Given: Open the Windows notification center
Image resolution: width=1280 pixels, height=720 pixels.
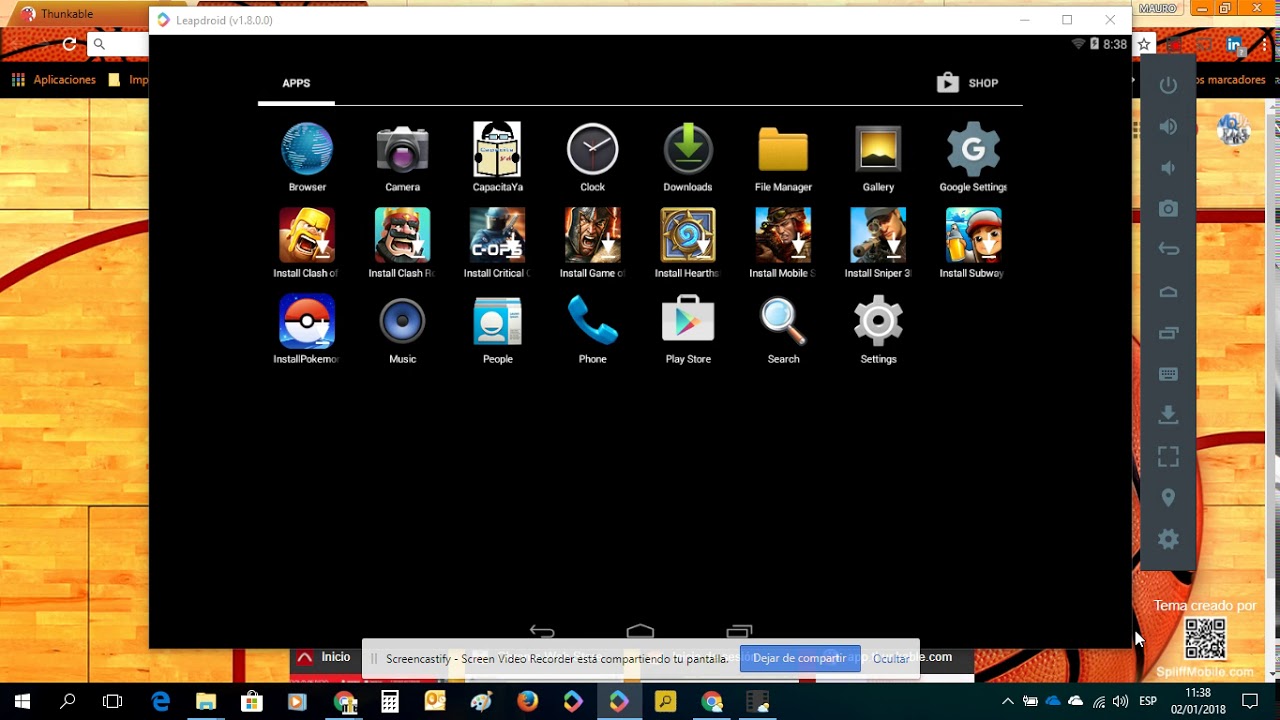Looking at the screenshot, I should [x=1250, y=701].
